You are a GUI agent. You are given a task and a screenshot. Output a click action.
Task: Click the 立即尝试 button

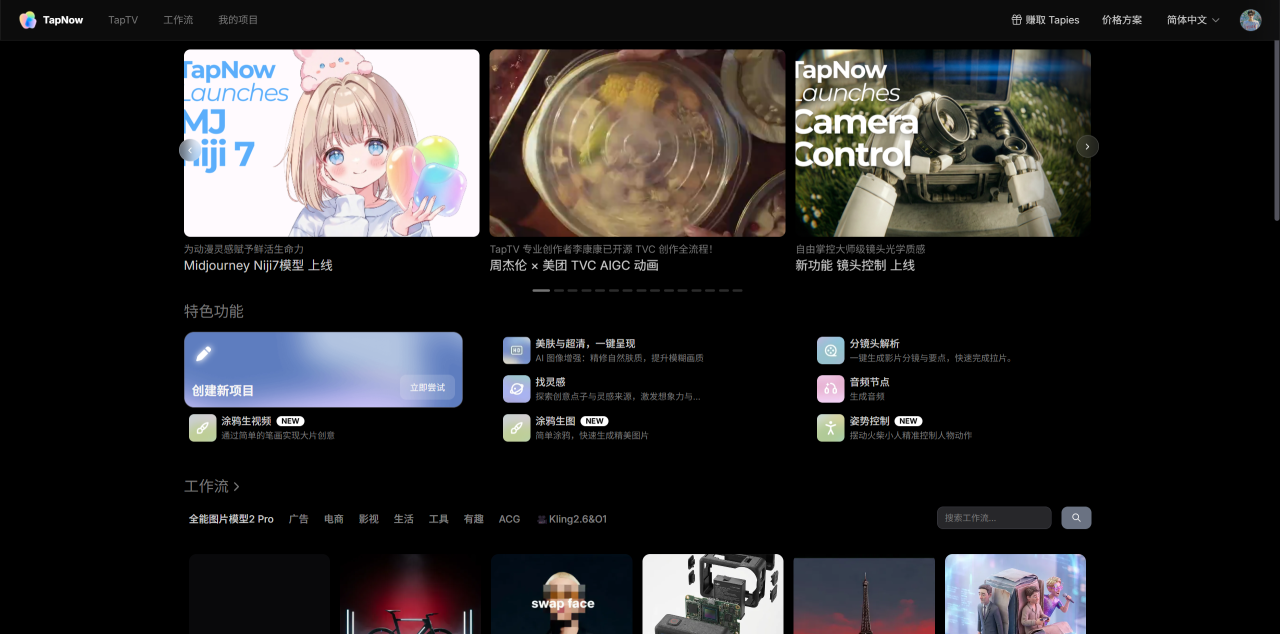[x=427, y=387]
